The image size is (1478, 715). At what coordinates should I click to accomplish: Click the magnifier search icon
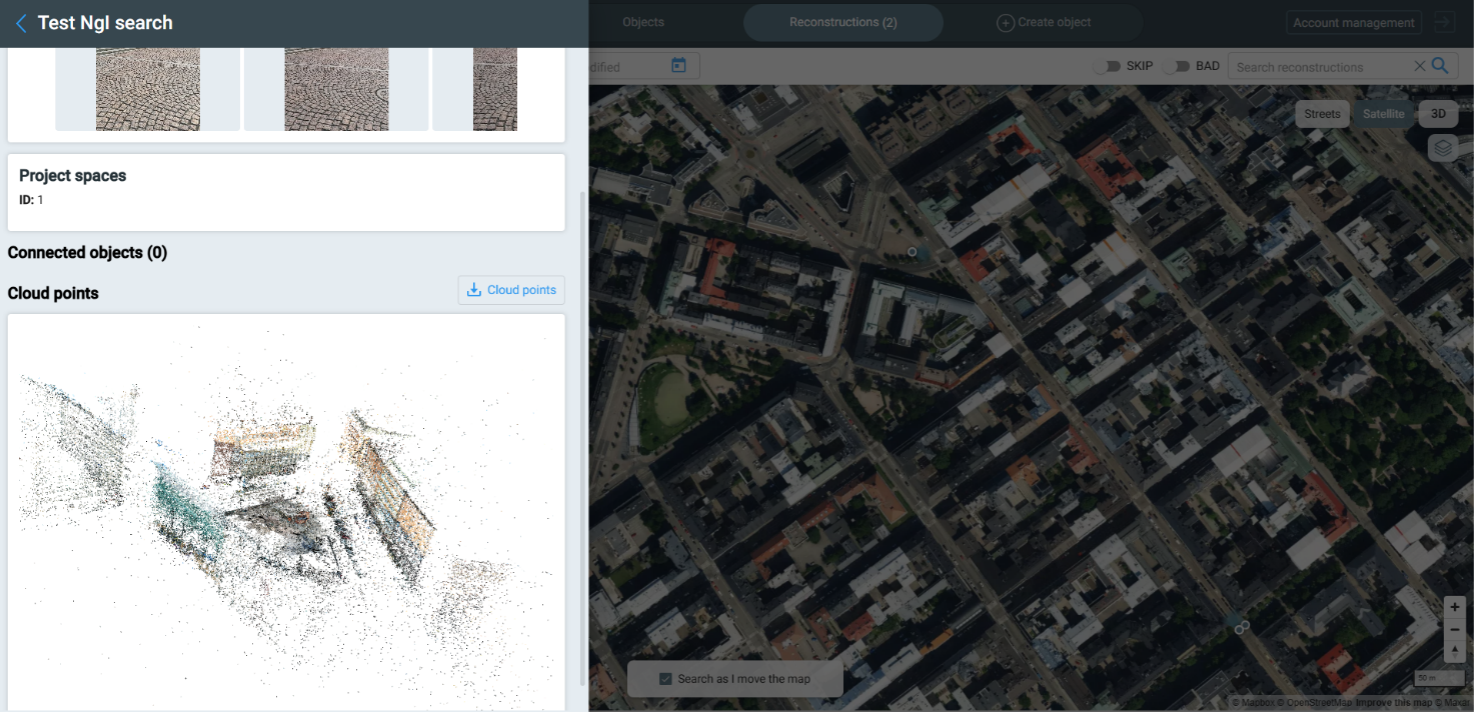coord(1440,66)
